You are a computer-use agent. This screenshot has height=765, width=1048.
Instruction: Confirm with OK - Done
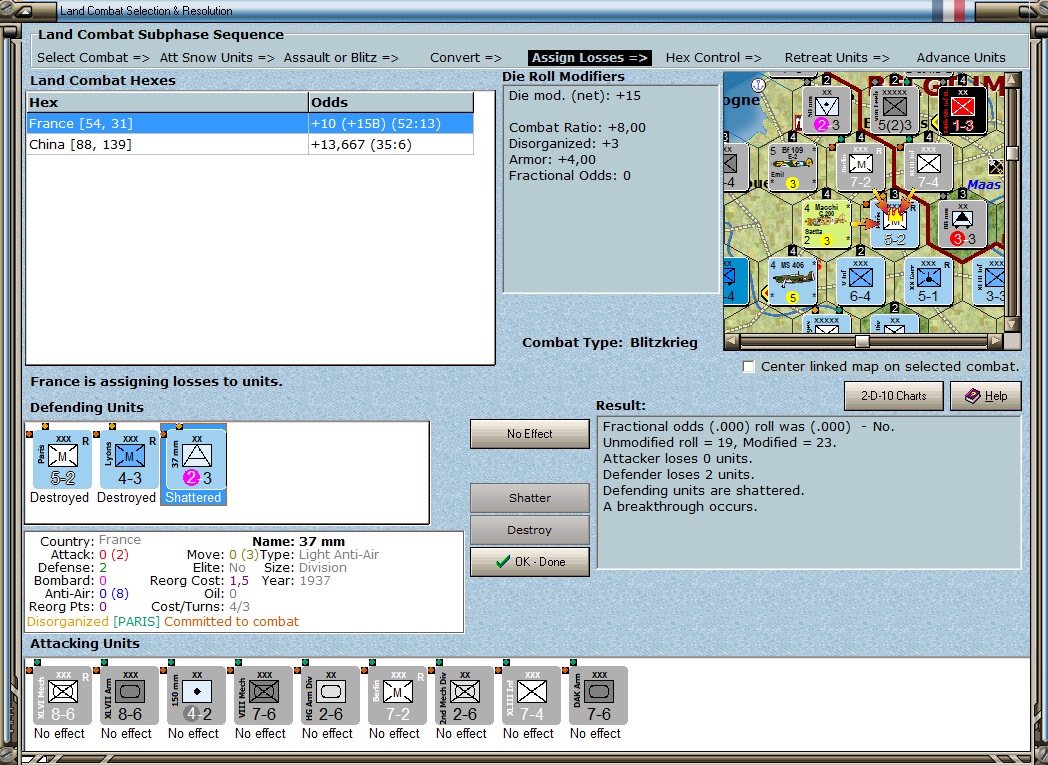tap(529, 562)
